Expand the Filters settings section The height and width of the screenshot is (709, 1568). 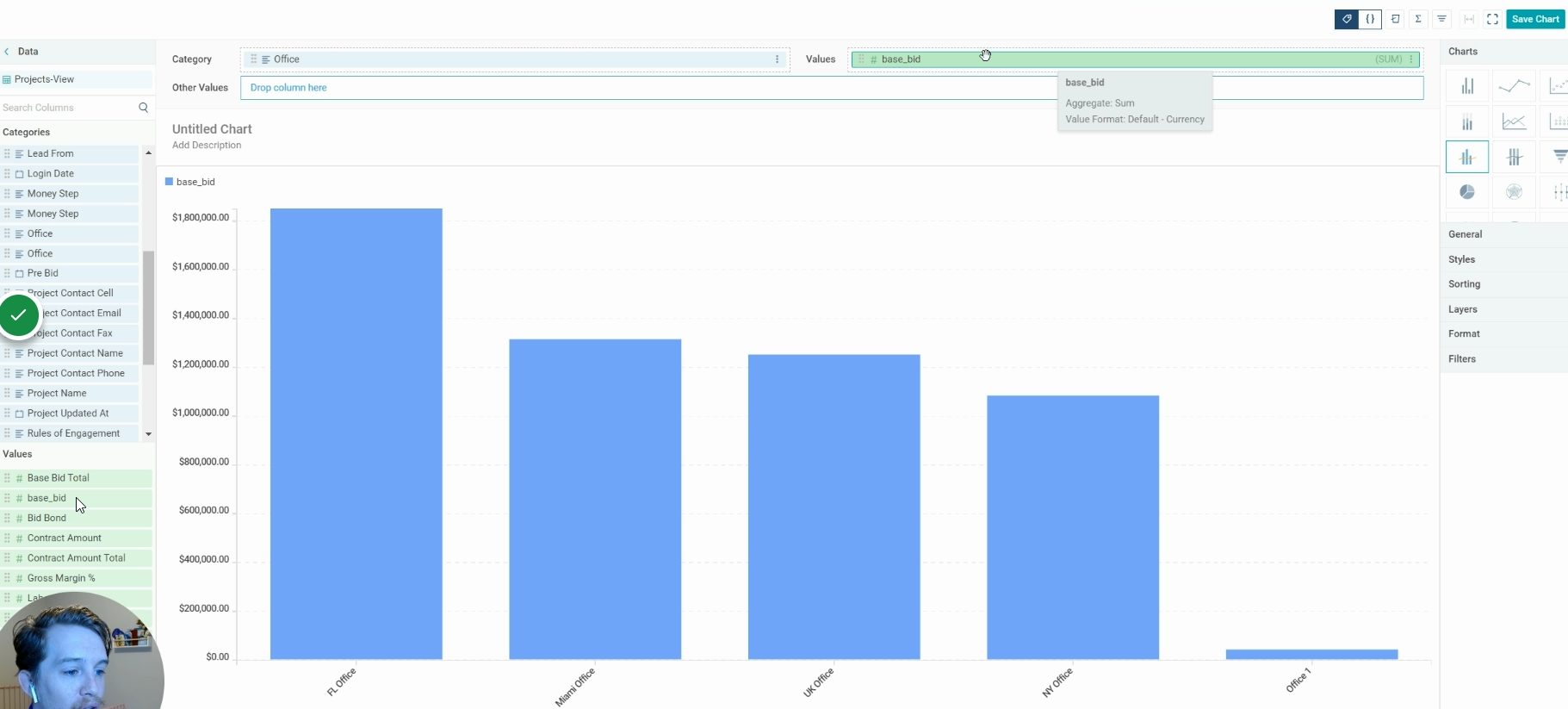(1503, 358)
